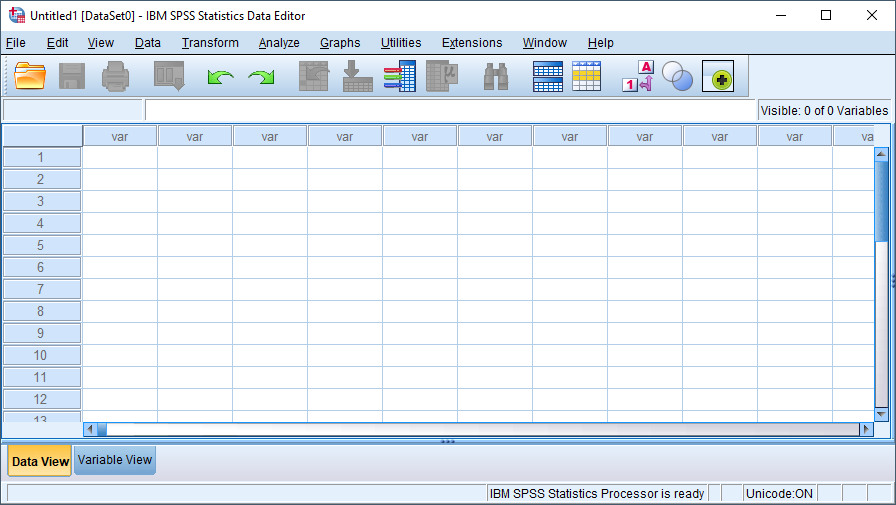Click the Run descriptive statistics icon
Image resolution: width=896 pixels, height=505 pixels.
tap(442, 76)
